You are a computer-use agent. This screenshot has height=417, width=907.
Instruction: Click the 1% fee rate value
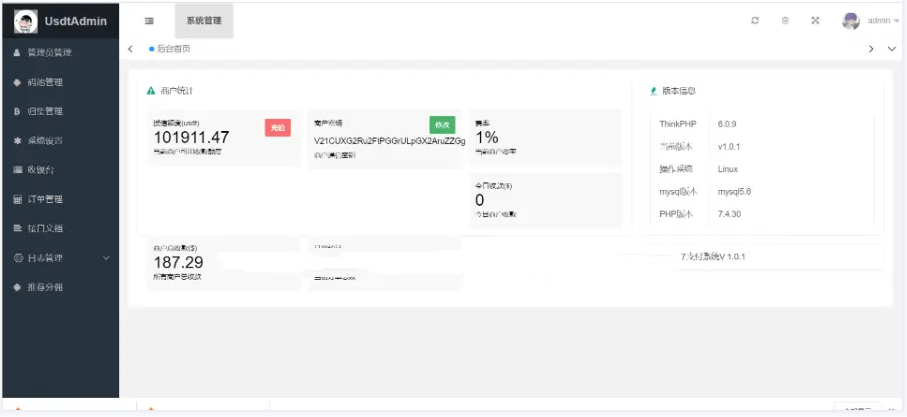click(x=486, y=137)
